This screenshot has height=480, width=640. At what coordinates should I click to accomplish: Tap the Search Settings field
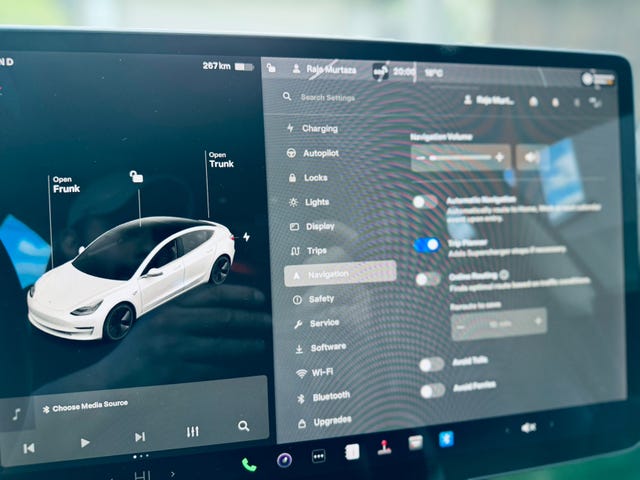pos(320,97)
